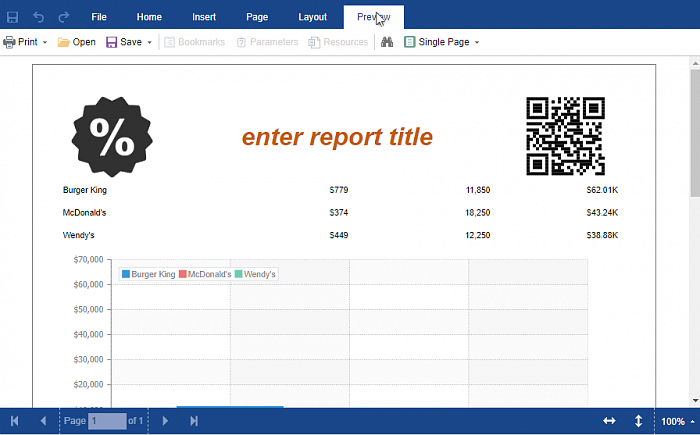Click the 'Burger King' table row label
Screen dimensions: 700x435
tap(85, 190)
